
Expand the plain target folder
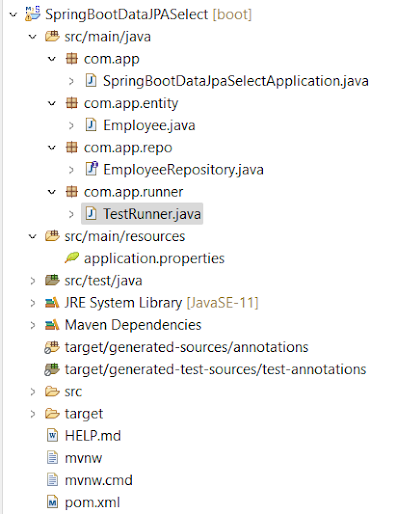coord(33,414)
